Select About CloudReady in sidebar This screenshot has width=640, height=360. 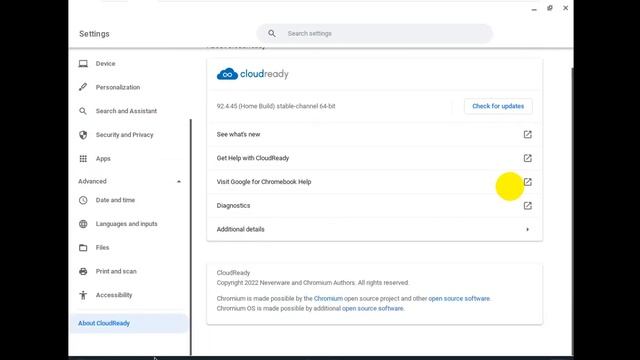(x=129, y=323)
